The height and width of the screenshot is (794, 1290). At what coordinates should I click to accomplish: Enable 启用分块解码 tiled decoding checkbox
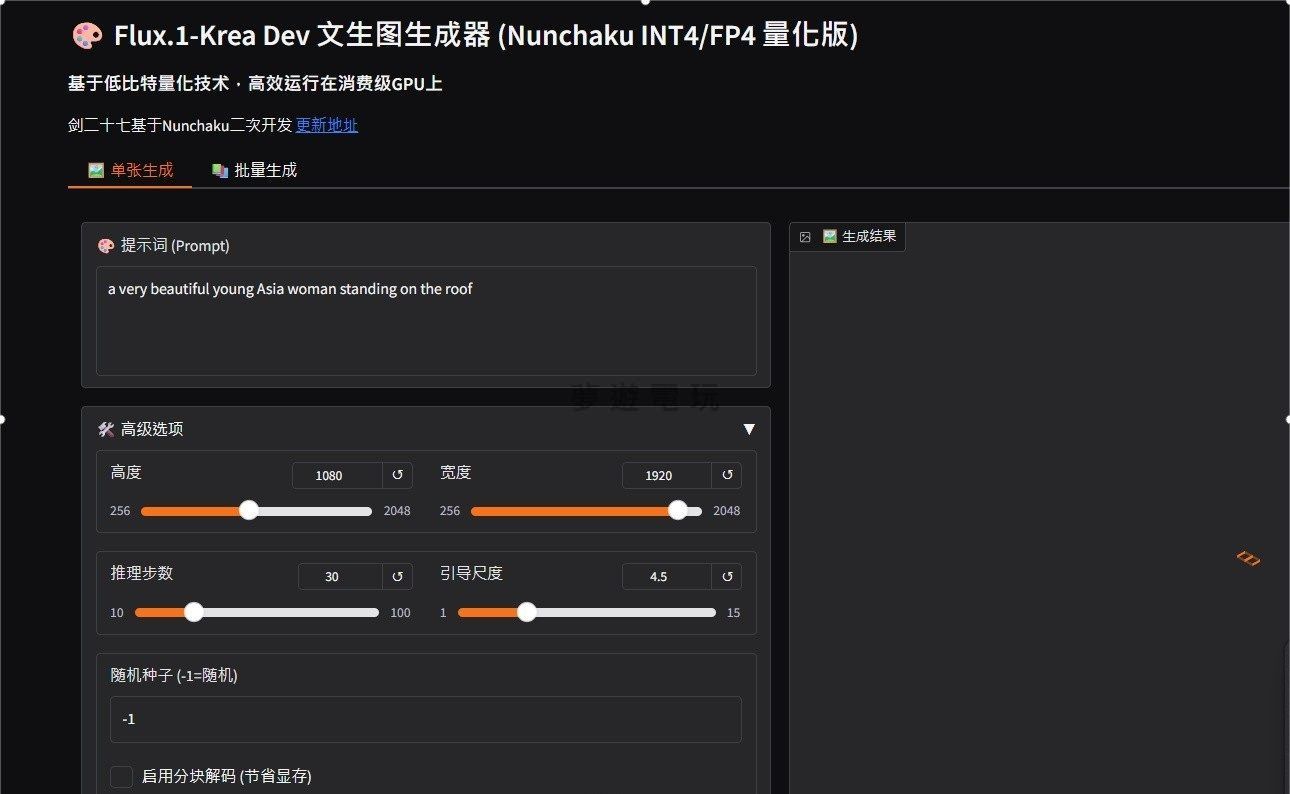click(122, 776)
